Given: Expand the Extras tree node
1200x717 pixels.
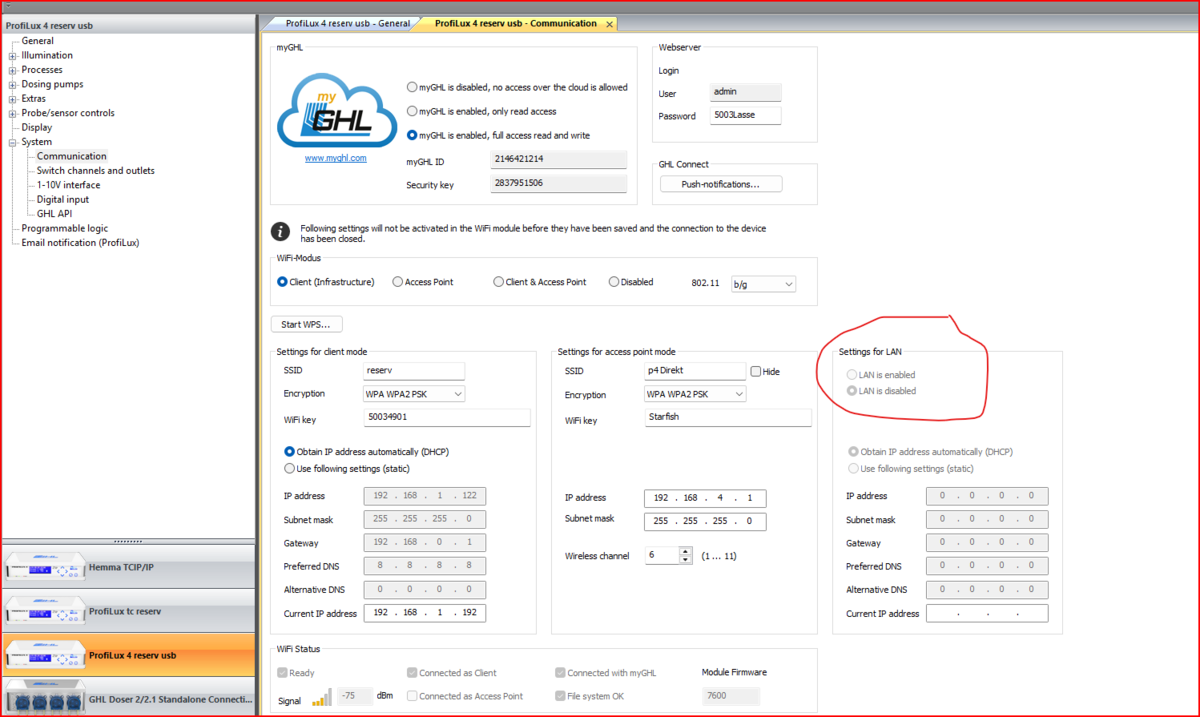Looking at the screenshot, I should point(13,99).
